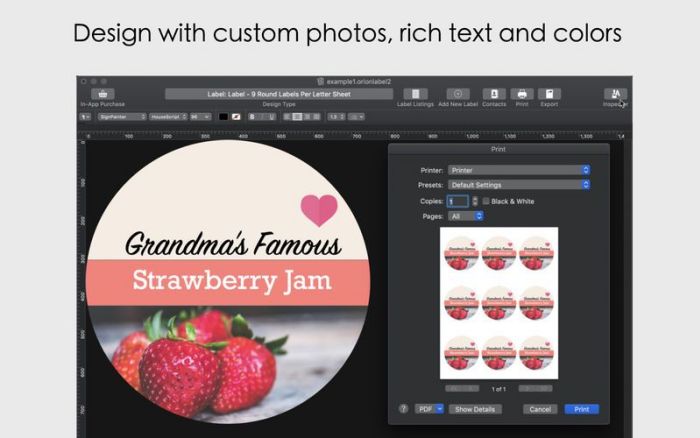Click the Add New Label icon
700x438 pixels.
pos(458,94)
